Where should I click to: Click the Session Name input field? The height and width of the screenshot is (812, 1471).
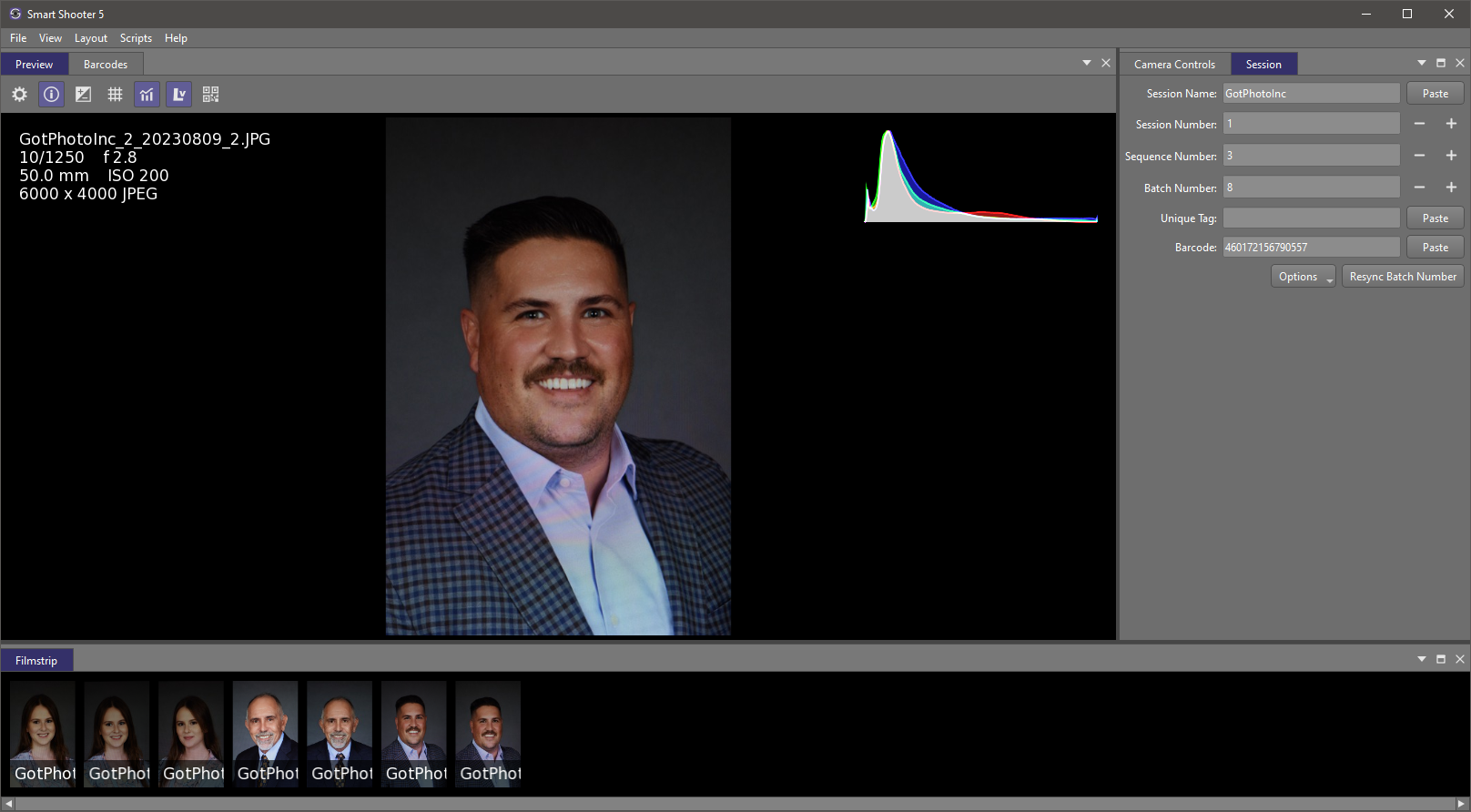1311,94
